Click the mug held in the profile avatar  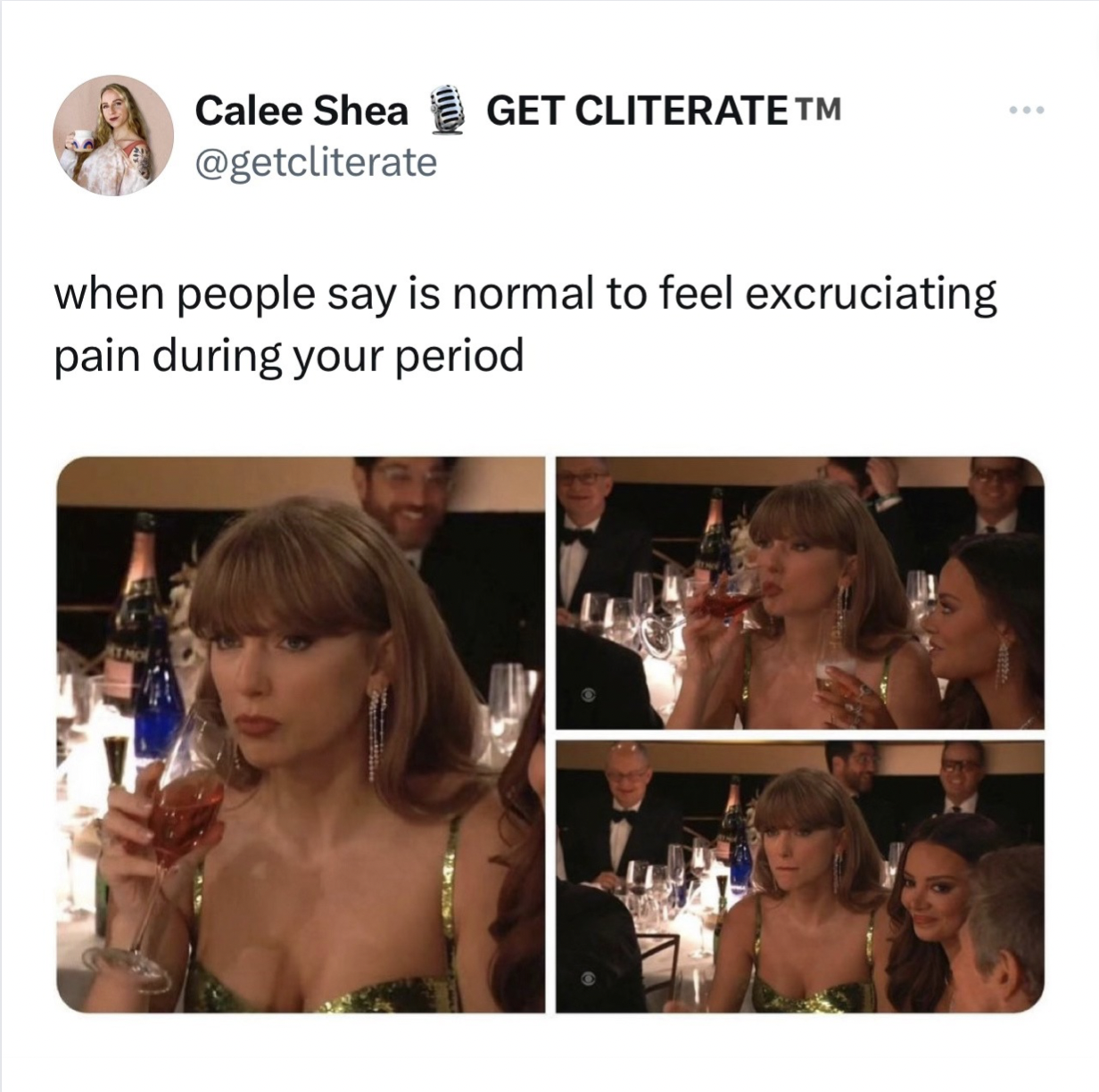pyautogui.click(x=80, y=143)
